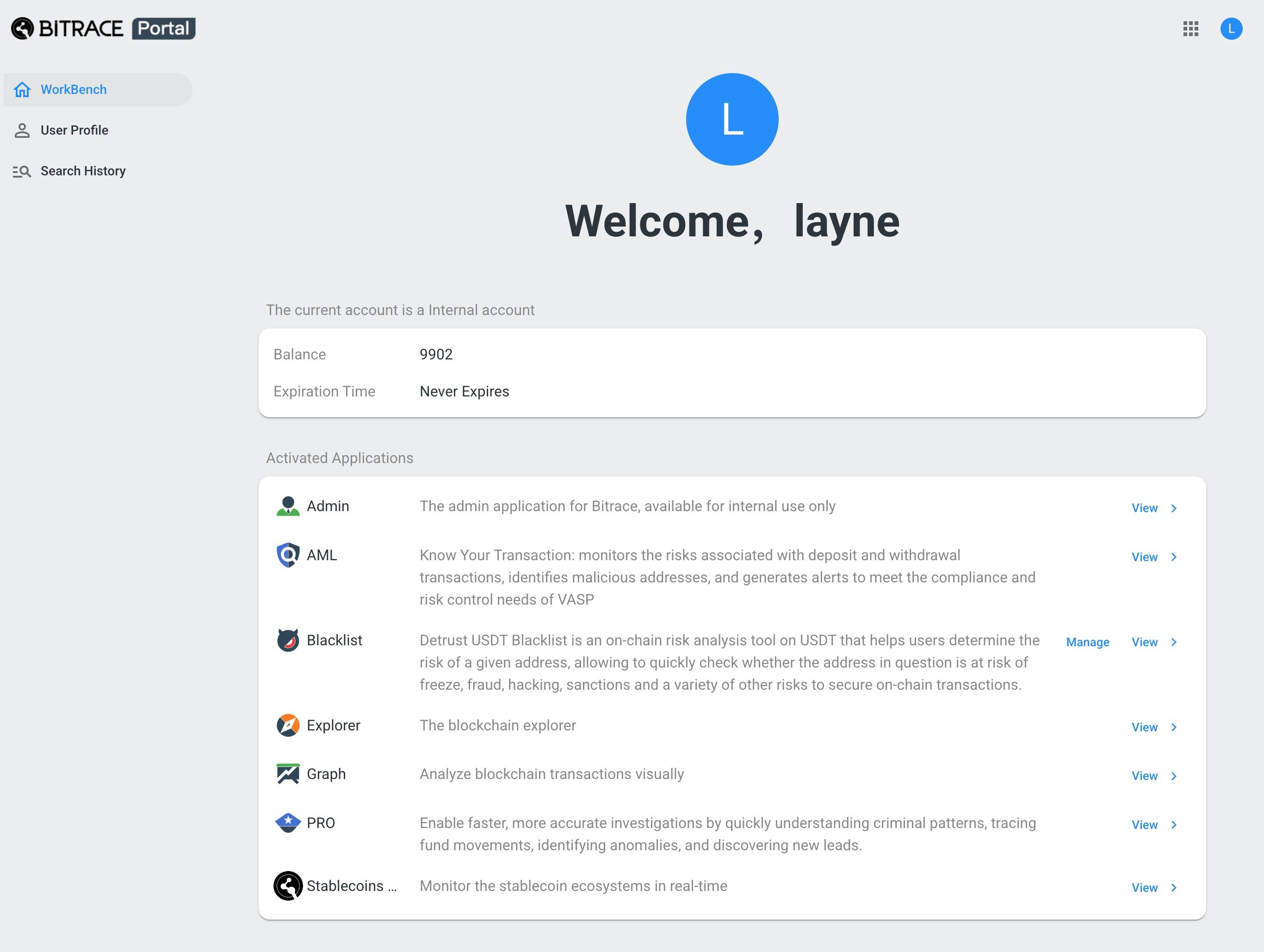The height and width of the screenshot is (952, 1264).
Task: Click Manage link for Blacklist
Action: click(x=1087, y=642)
